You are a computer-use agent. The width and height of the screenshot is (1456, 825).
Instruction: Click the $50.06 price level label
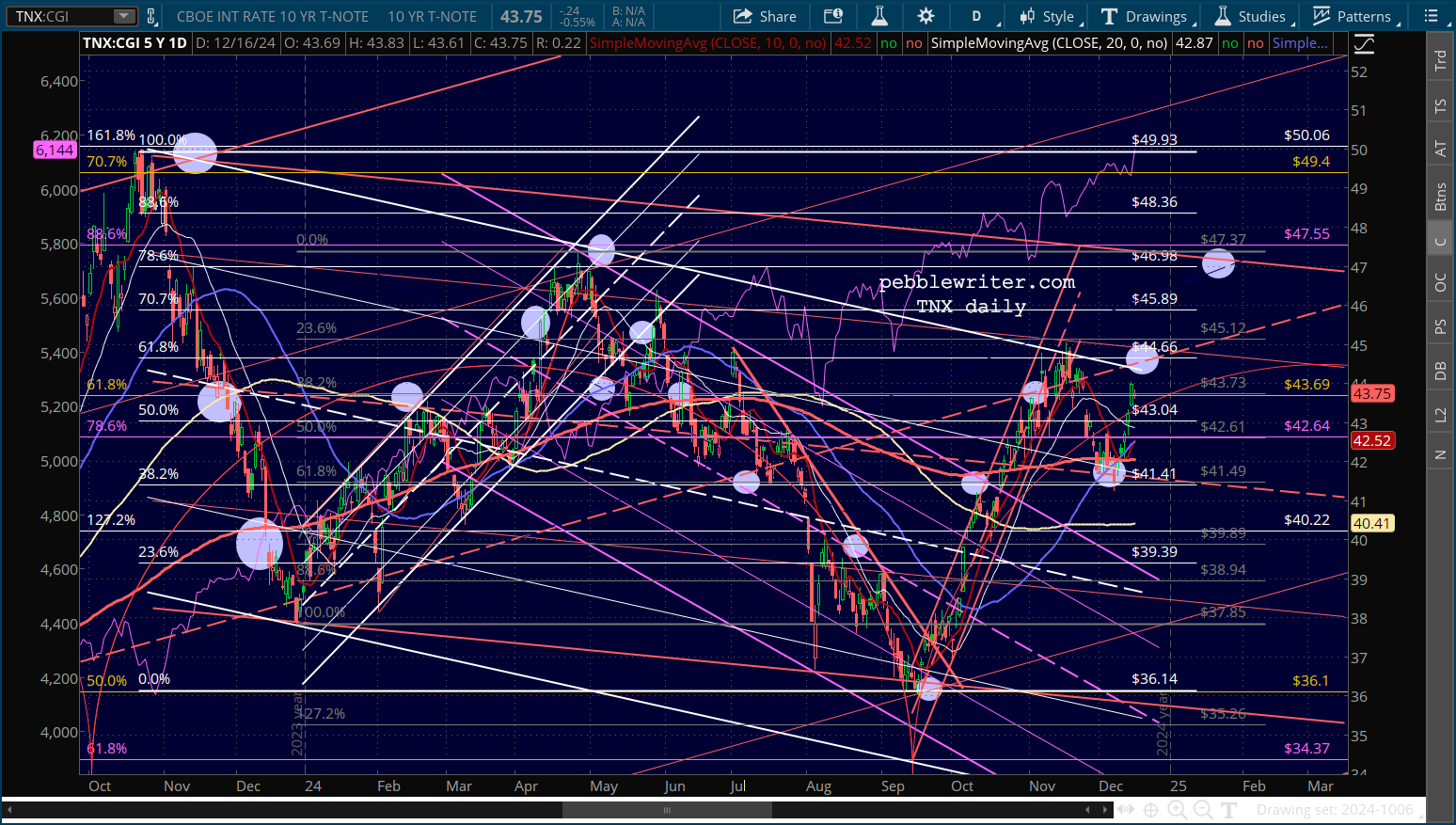pyautogui.click(x=1307, y=135)
